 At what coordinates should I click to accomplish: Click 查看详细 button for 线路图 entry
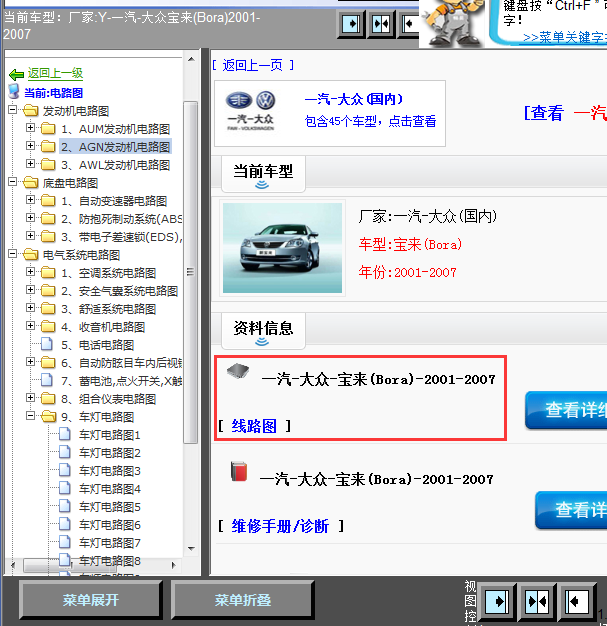coord(566,410)
